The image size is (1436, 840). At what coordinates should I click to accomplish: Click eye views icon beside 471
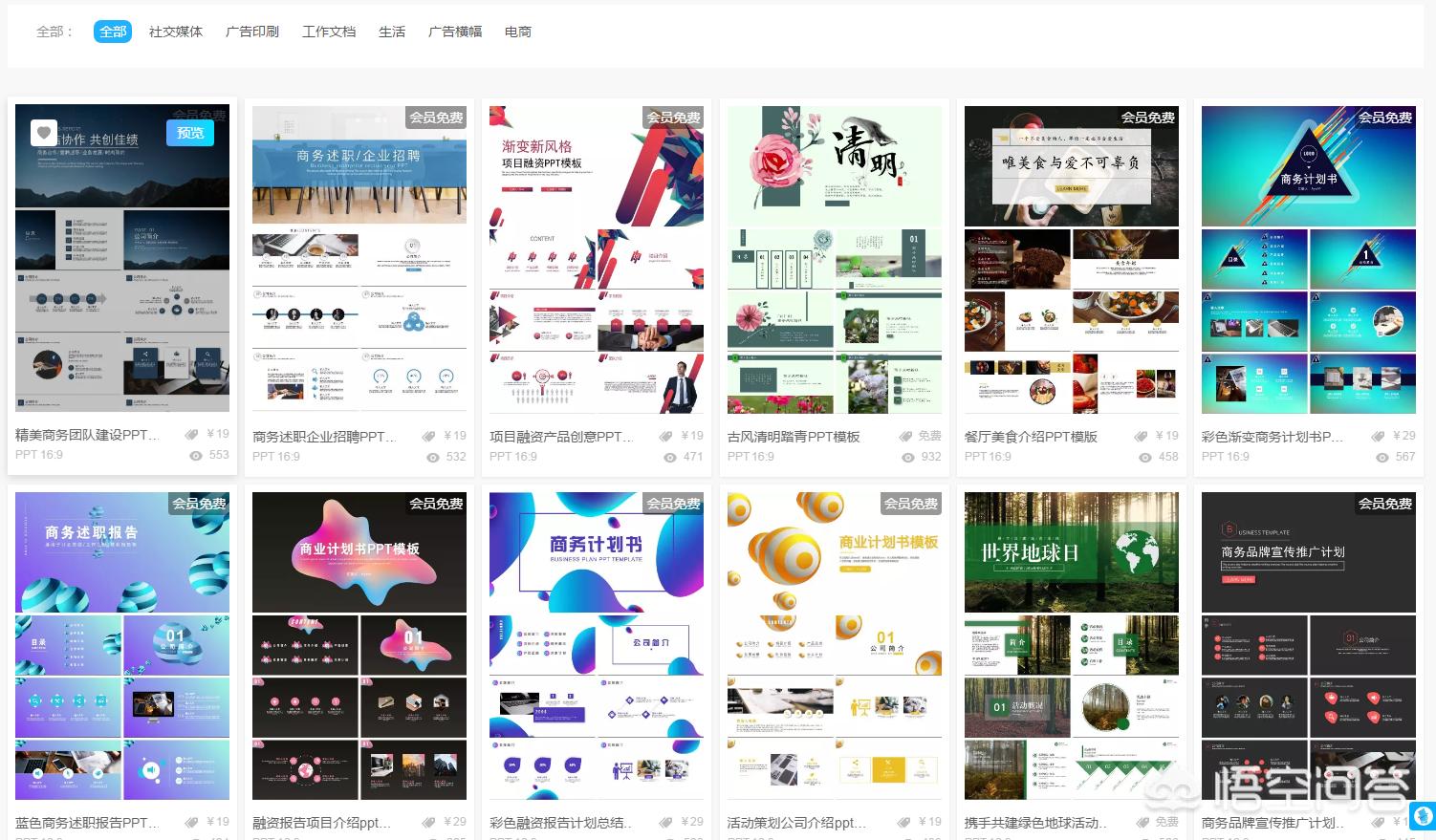(670, 458)
